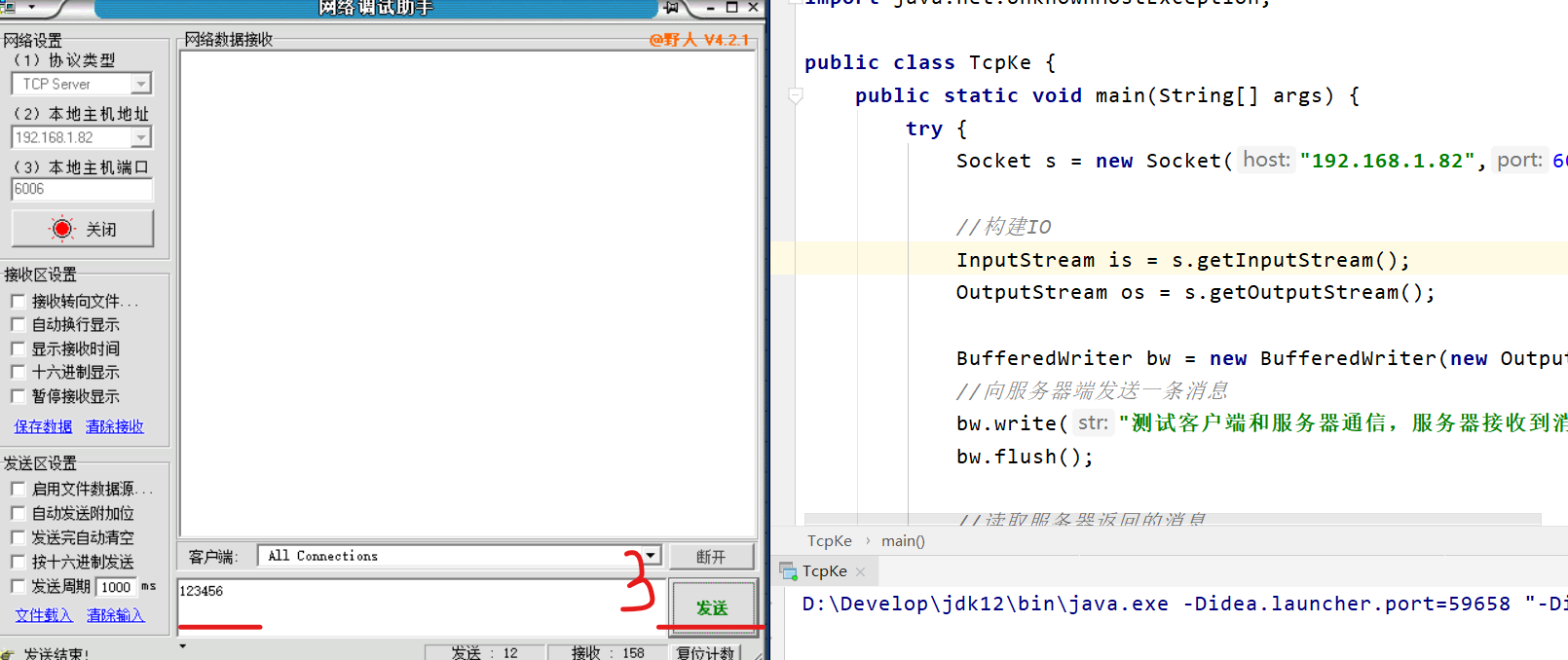Click the 断开 disconnect button
1568x660 pixels.
tap(711, 556)
